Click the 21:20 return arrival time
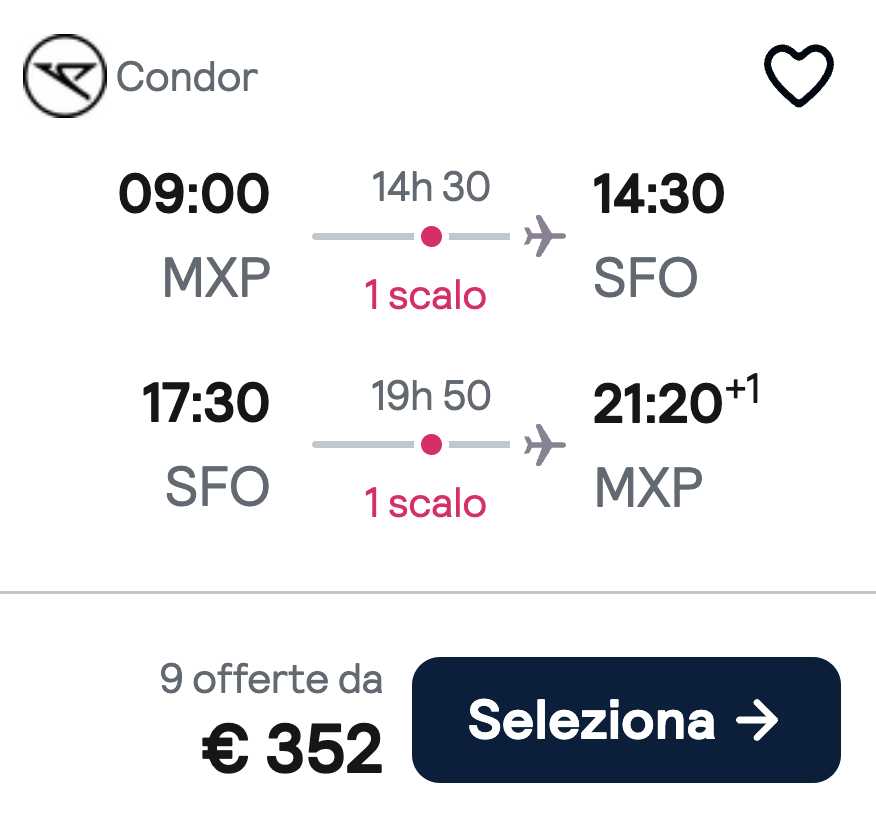 tap(656, 405)
